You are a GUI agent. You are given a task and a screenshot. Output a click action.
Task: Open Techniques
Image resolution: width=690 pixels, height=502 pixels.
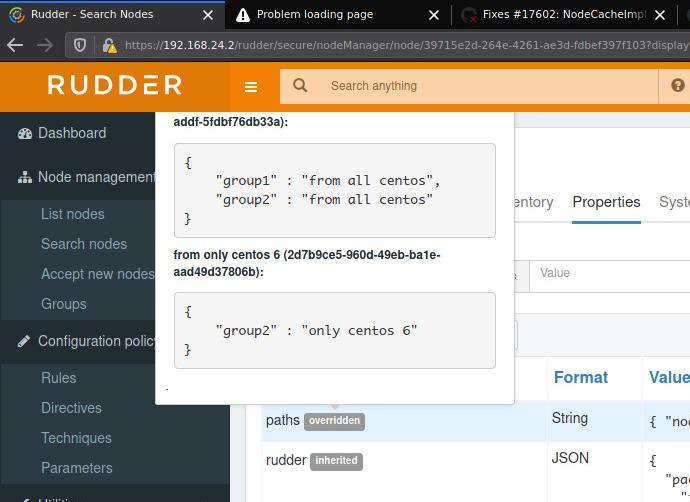click(x=76, y=438)
